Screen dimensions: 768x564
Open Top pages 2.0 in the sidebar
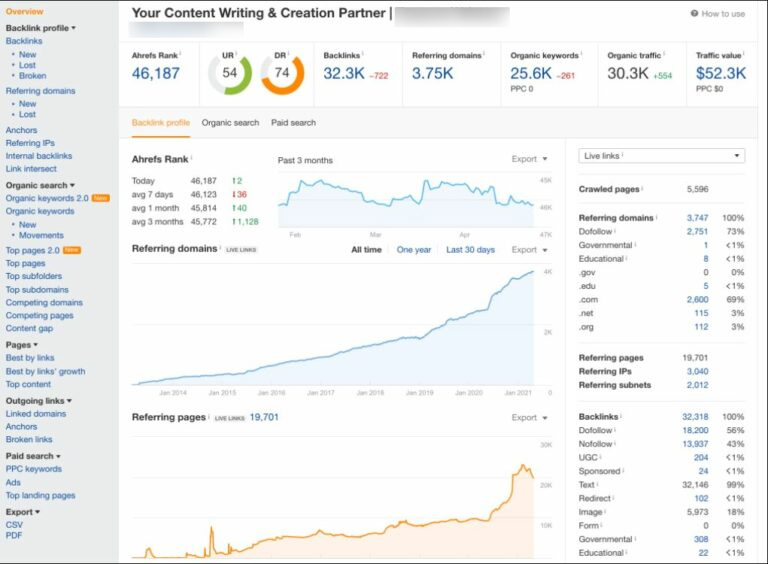click(x=32, y=250)
